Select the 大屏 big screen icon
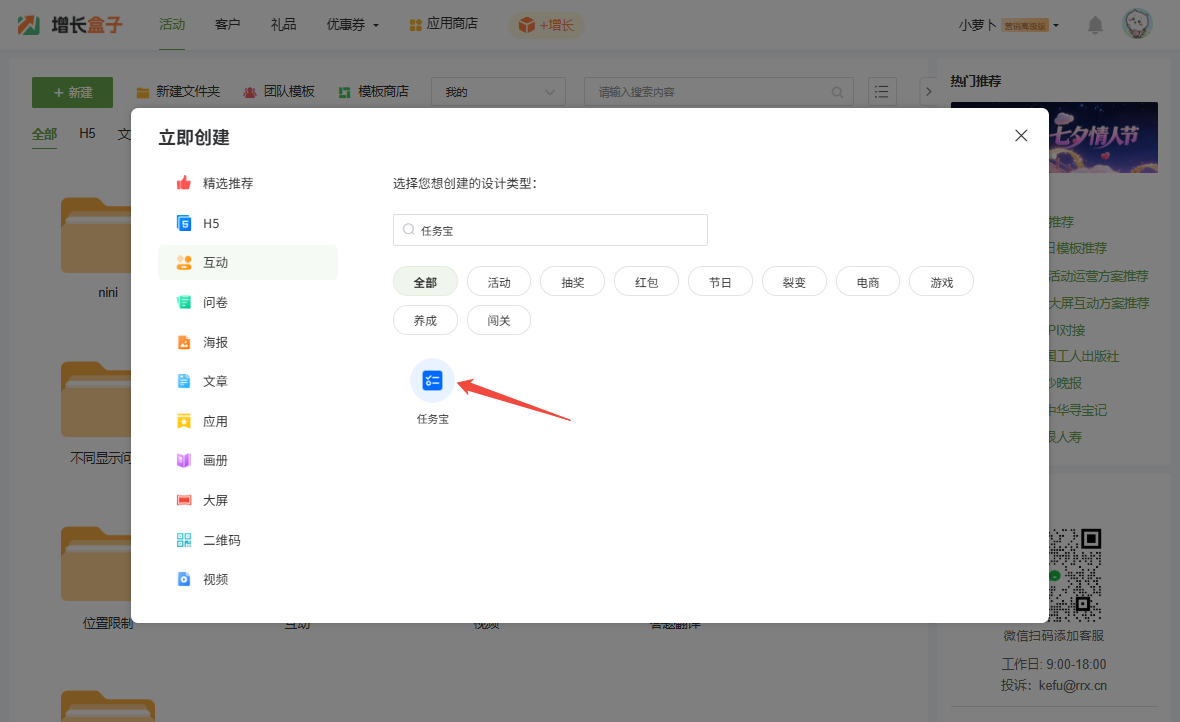 click(x=184, y=500)
